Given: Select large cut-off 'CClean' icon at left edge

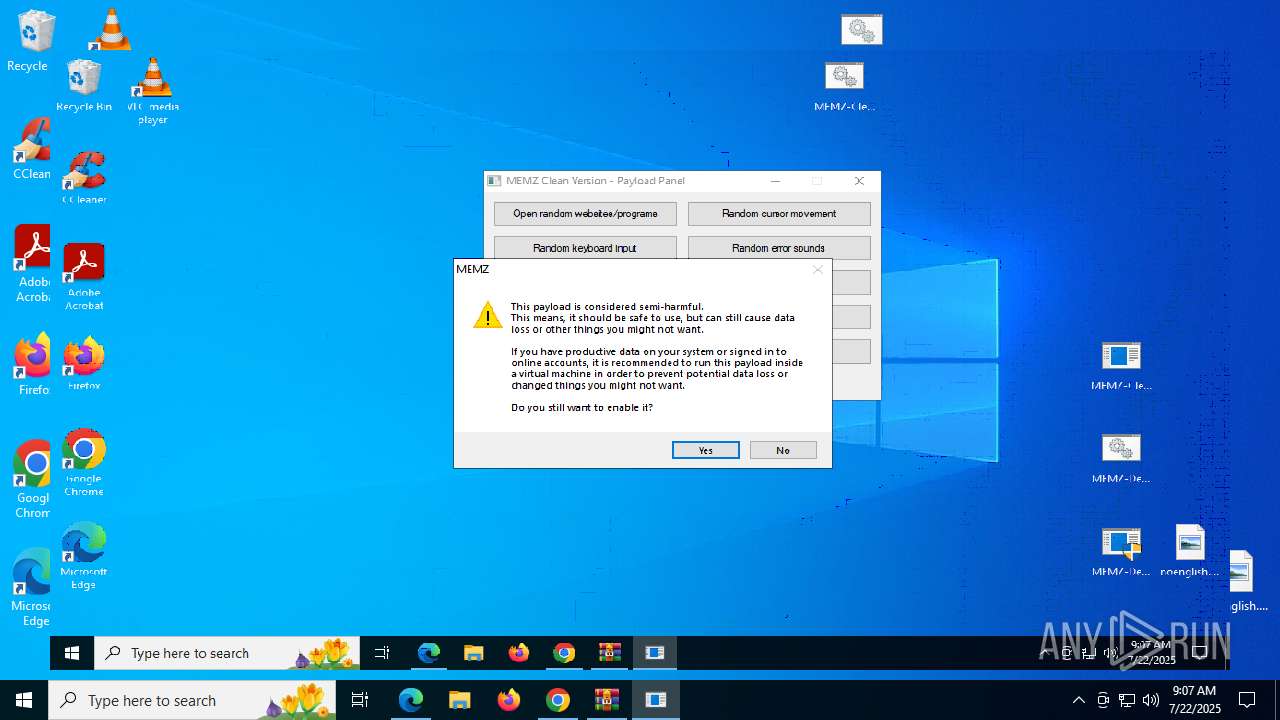Looking at the screenshot, I should (30, 149).
